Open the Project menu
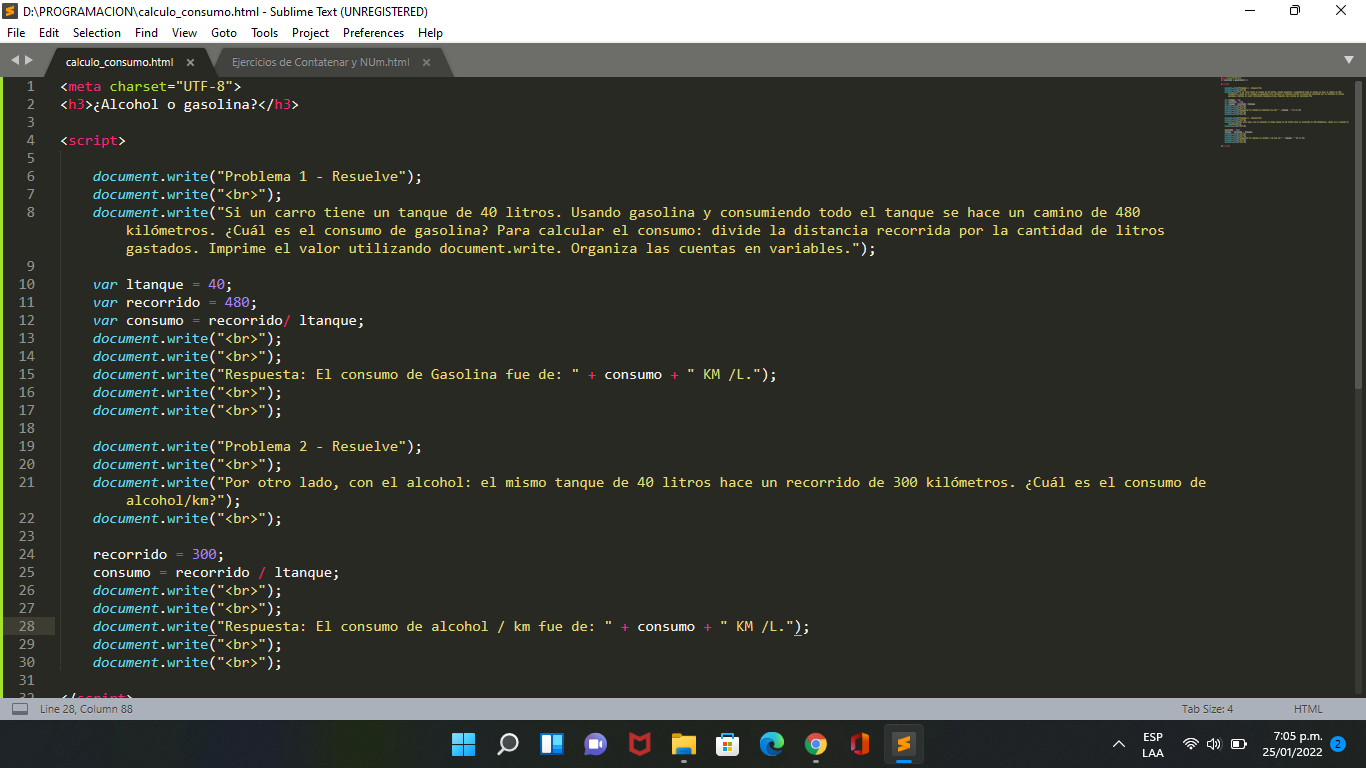This screenshot has width=1366, height=768. tap(310, 32)
